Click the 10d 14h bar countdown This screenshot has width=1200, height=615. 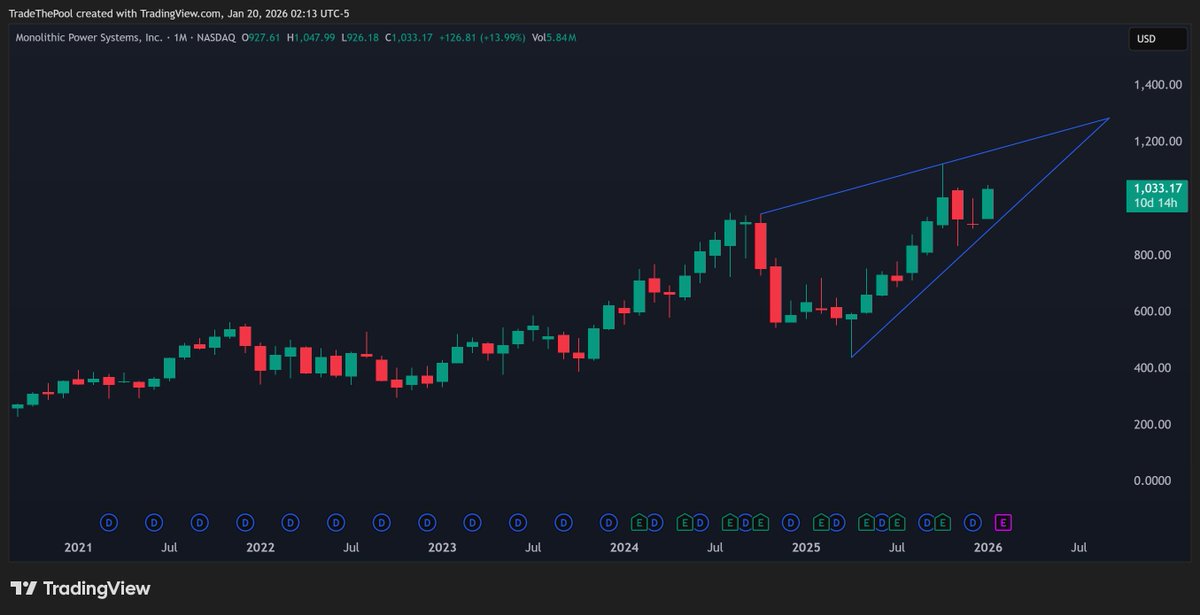click(1155, 203)
